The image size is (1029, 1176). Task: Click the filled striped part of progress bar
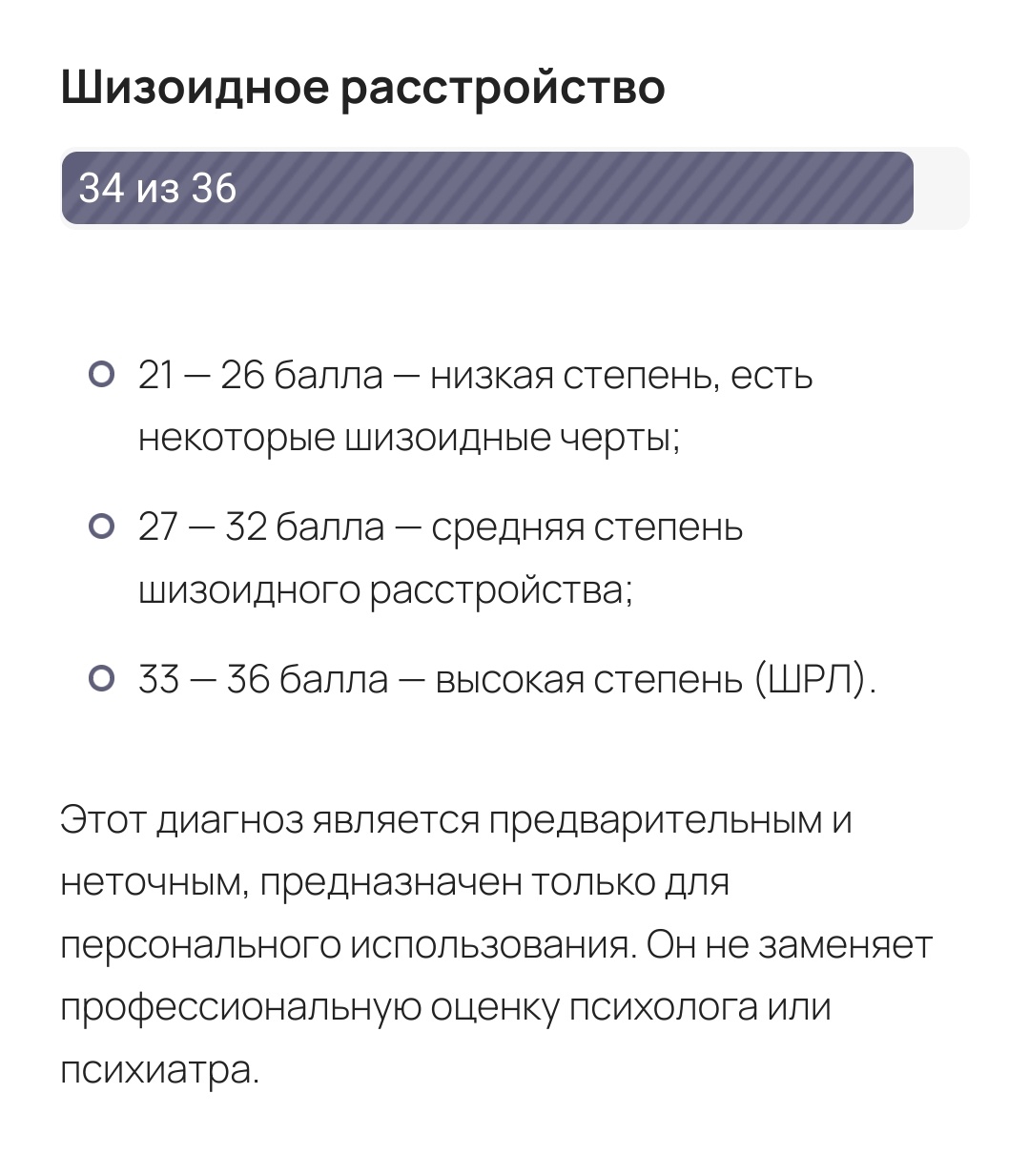[487, 188]
